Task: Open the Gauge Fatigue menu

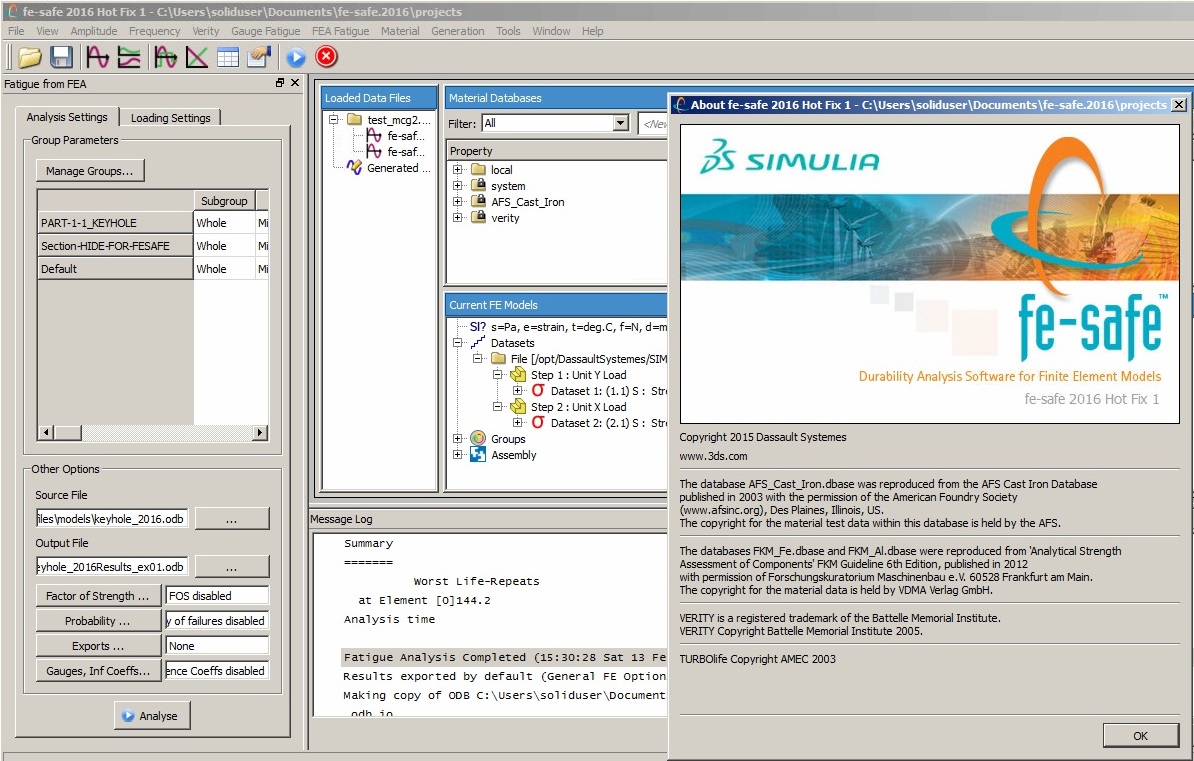Action: point(266,31)
